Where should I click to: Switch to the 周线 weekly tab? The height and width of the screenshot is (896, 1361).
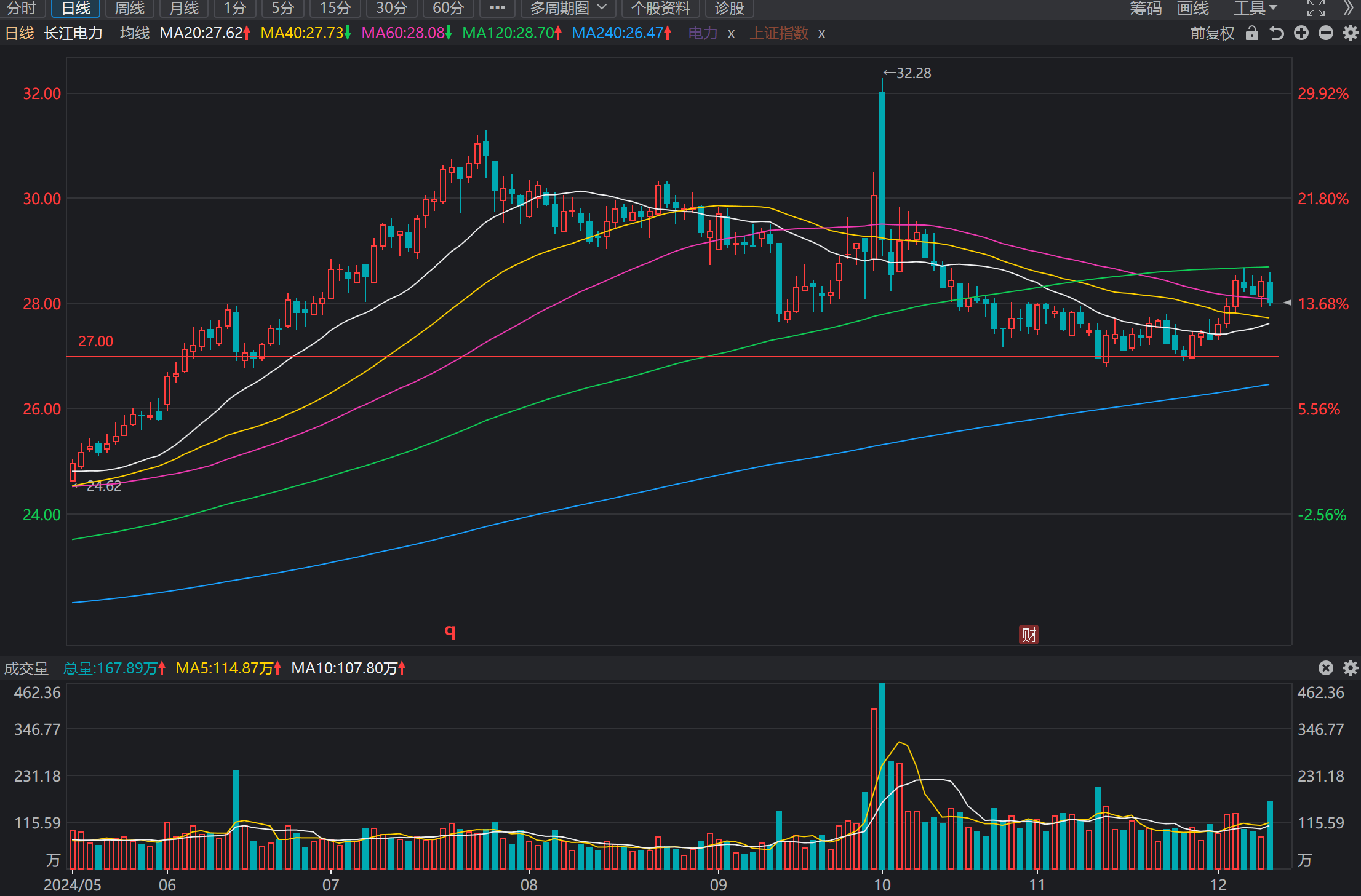pos(130,8)
